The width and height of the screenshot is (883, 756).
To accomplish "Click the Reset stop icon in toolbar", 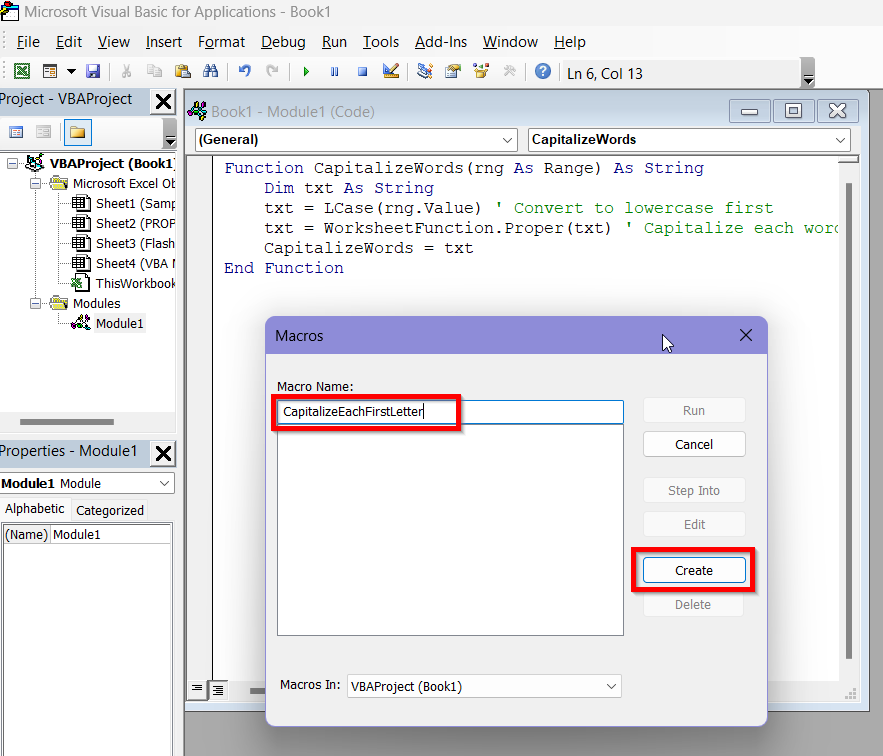I will pos(363,72).
